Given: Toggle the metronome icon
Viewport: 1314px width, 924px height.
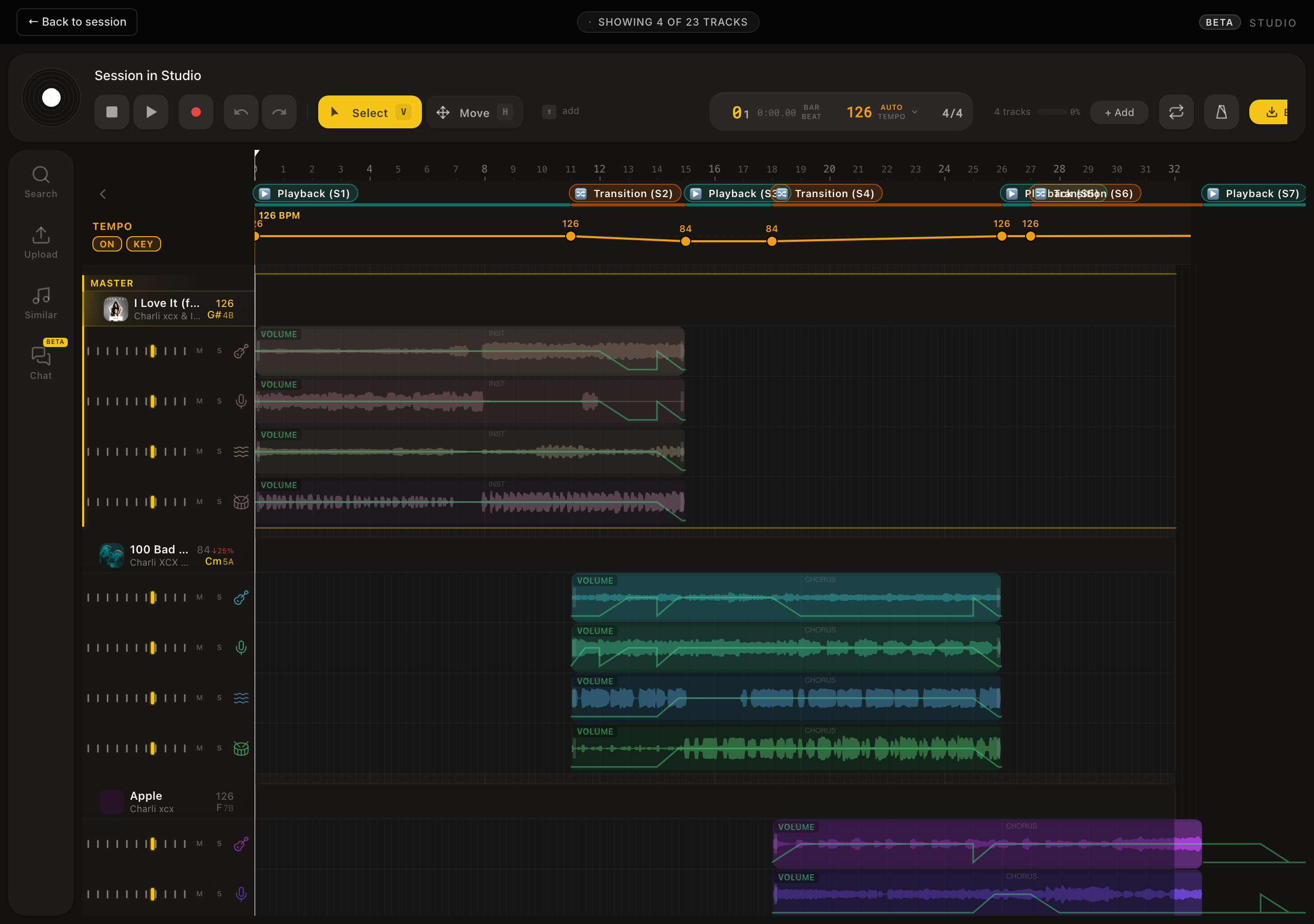Looking at the screenshot, I should [1221, 111].
